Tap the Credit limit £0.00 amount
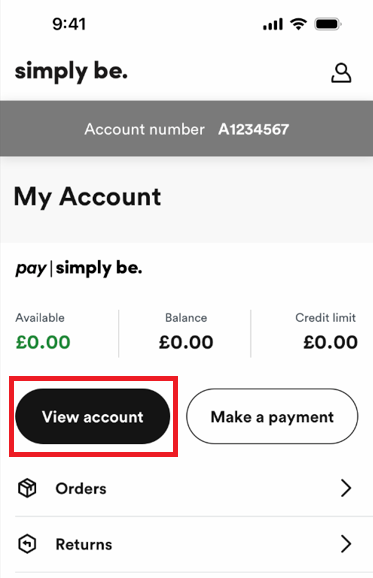 pyautogui.click(x=330, y=342)
